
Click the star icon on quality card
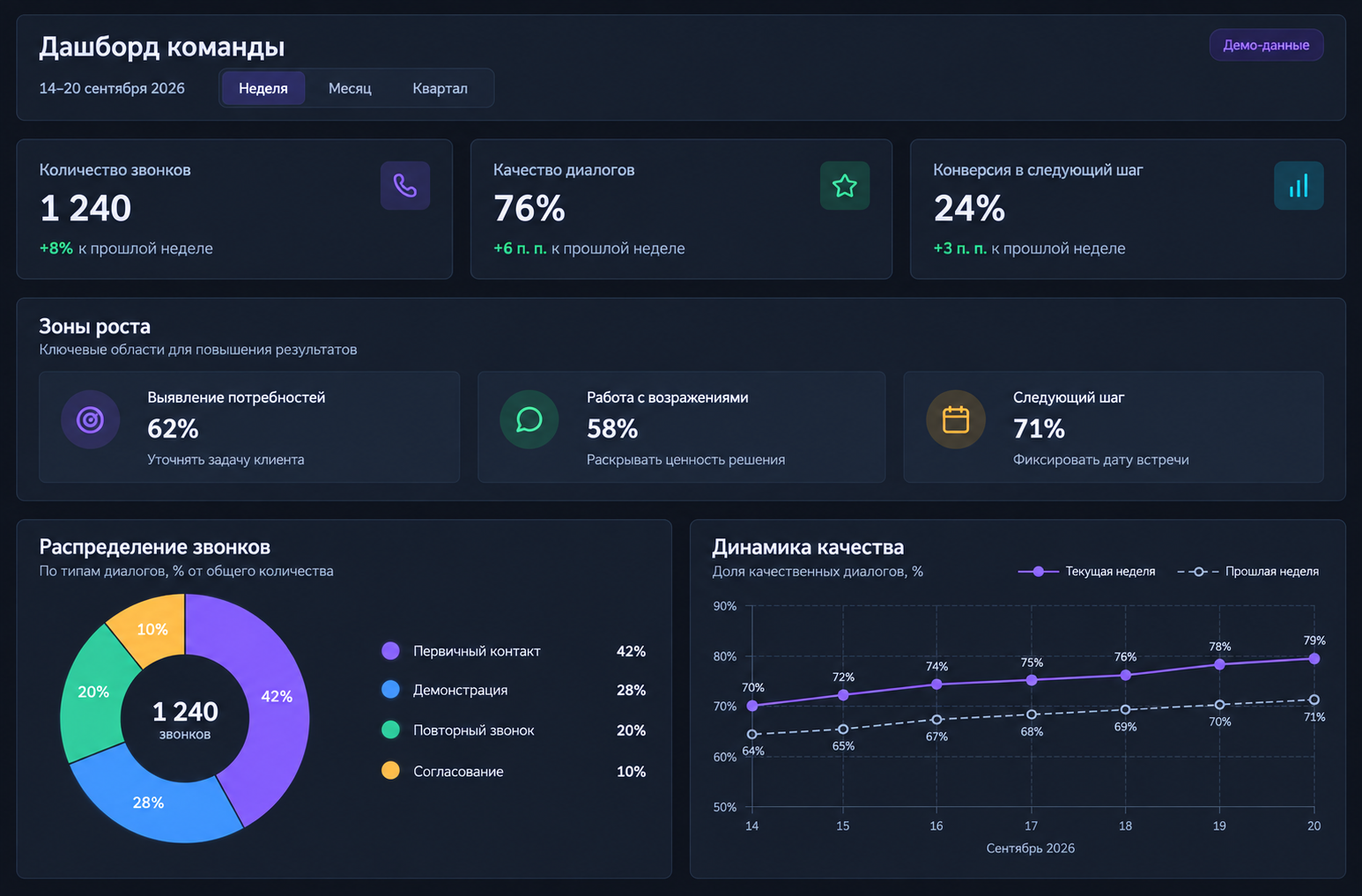pyautogui.click(x=845, y=185)
